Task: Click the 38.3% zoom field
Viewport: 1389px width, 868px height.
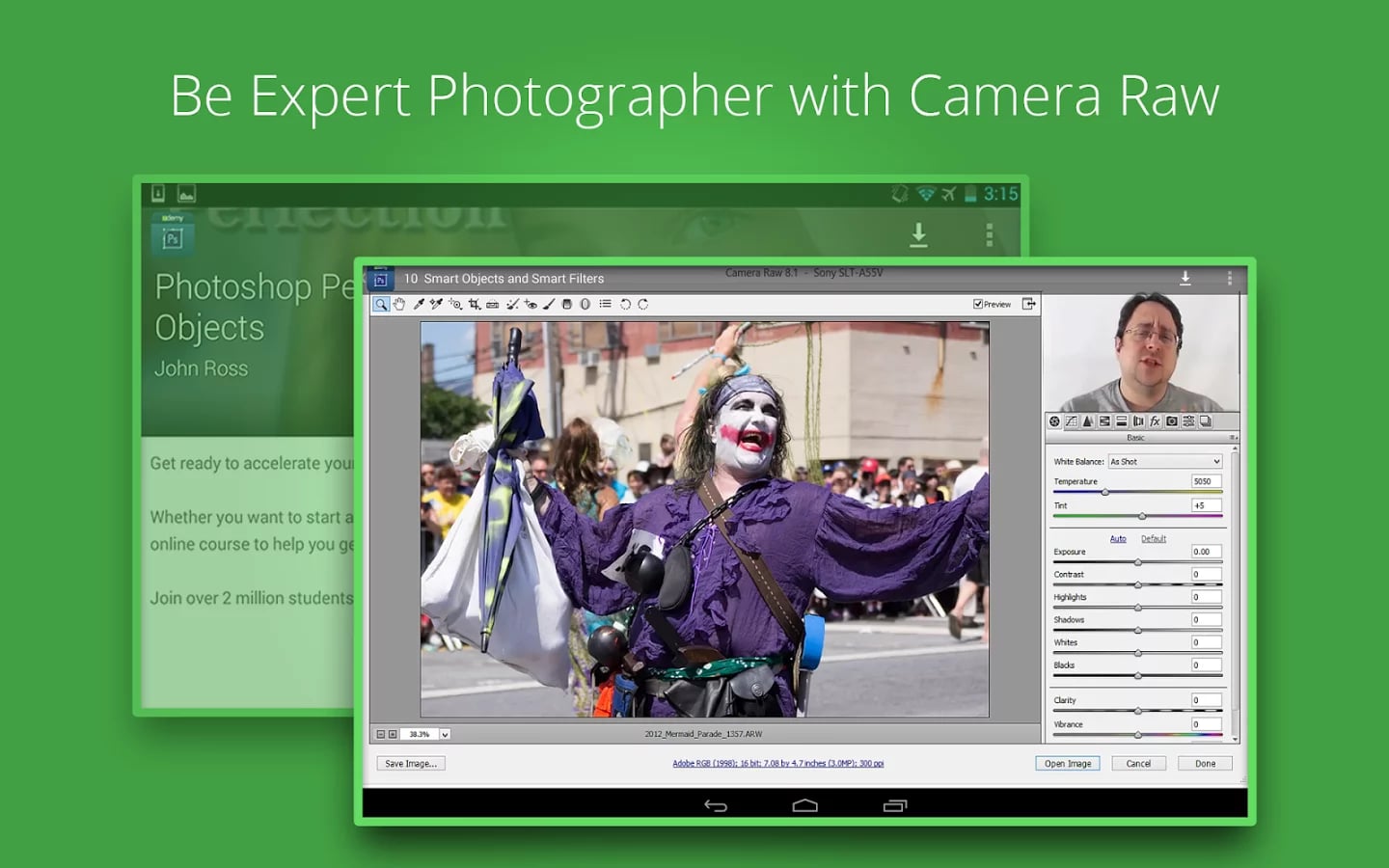Action: point(420,734)
